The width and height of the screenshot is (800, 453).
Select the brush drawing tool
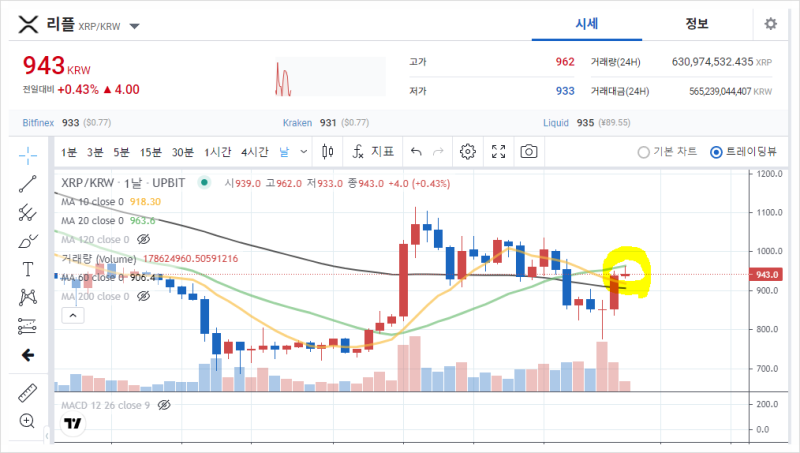(28, 241)
